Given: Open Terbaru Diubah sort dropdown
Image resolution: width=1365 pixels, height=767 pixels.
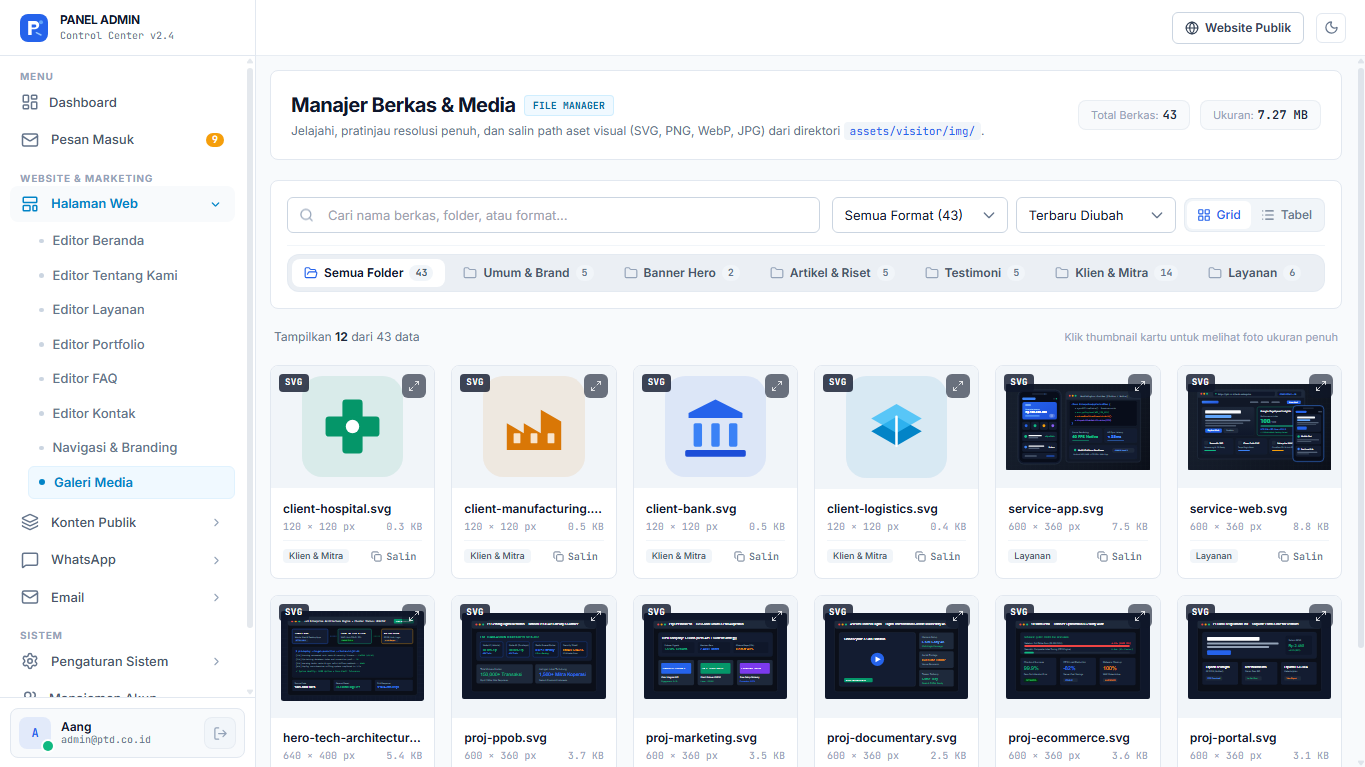Looking at the screenshot, I should click(1095, 215).
